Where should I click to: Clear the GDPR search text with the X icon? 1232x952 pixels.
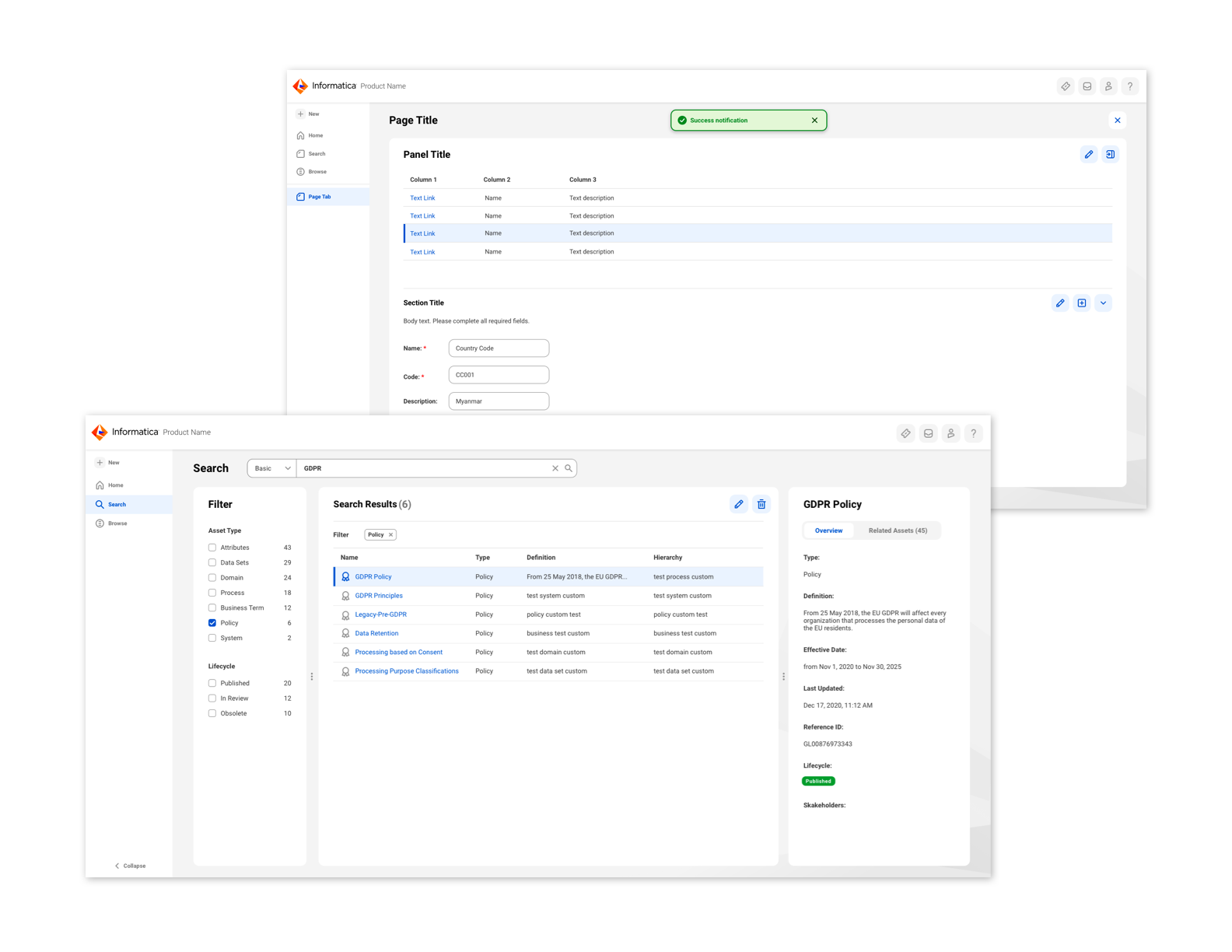pos(555,468)
